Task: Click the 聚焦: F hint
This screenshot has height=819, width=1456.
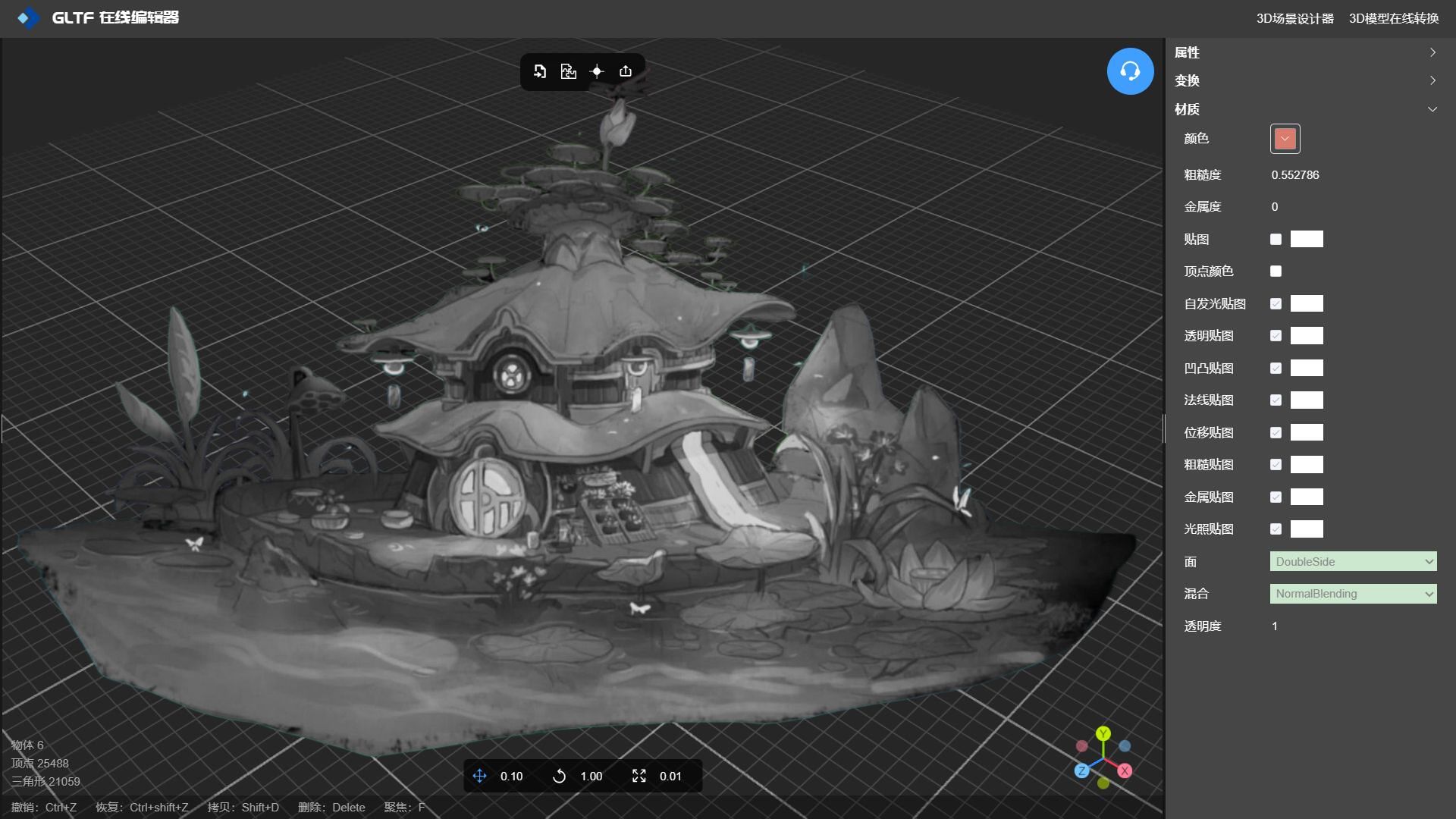Action: [404, 808]
